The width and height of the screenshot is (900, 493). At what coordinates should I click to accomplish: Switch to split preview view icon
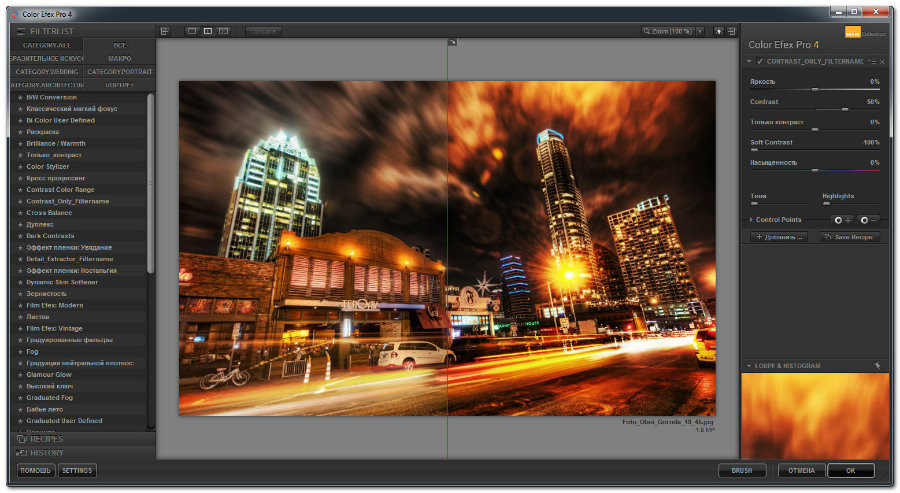207,31
